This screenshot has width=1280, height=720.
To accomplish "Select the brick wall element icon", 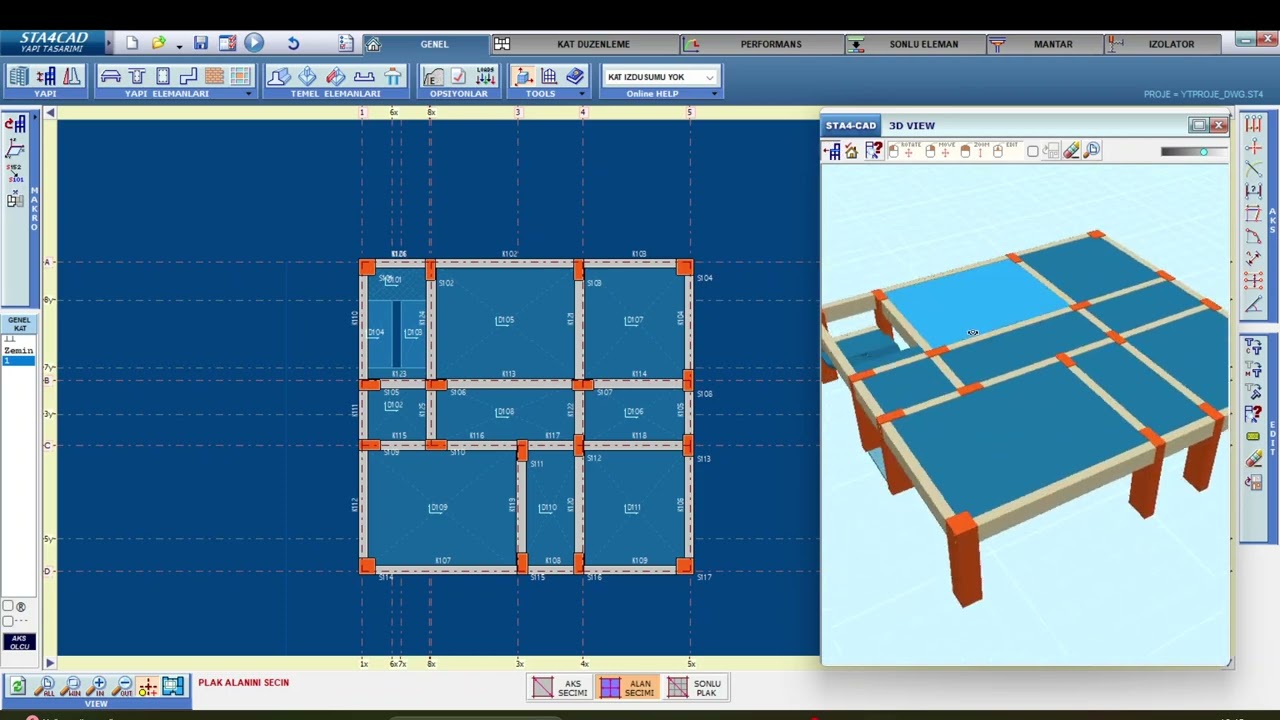I will point(214,77).
